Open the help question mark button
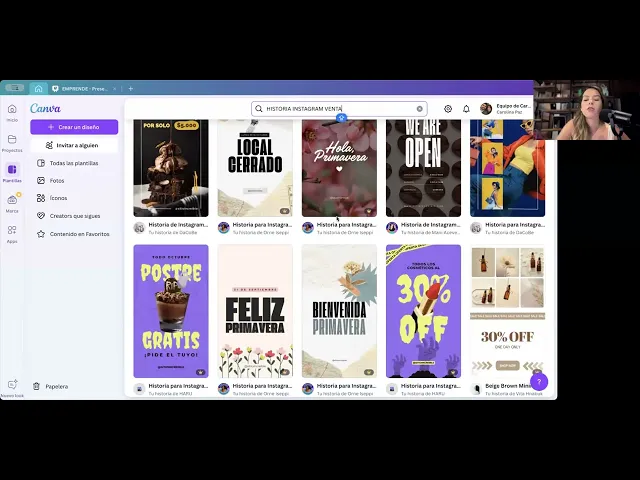The width and height of the screenshot is (640, 480). pyautogui.click(x=539, y=382)
